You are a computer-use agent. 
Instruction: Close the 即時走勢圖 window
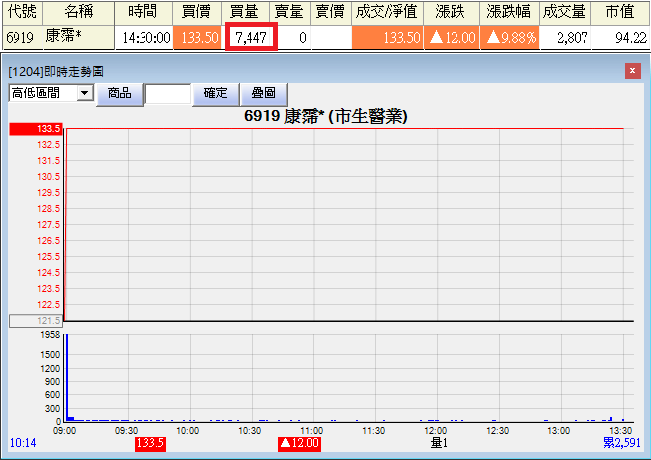point(632,71)
